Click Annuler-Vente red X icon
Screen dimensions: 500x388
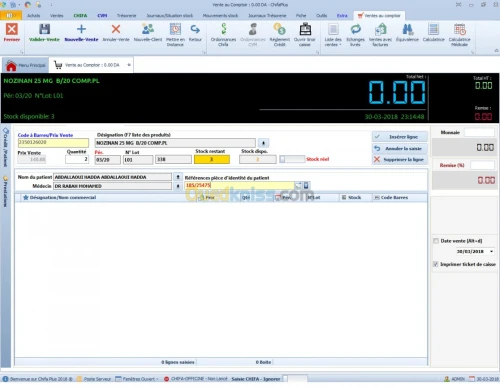[116, 29]
